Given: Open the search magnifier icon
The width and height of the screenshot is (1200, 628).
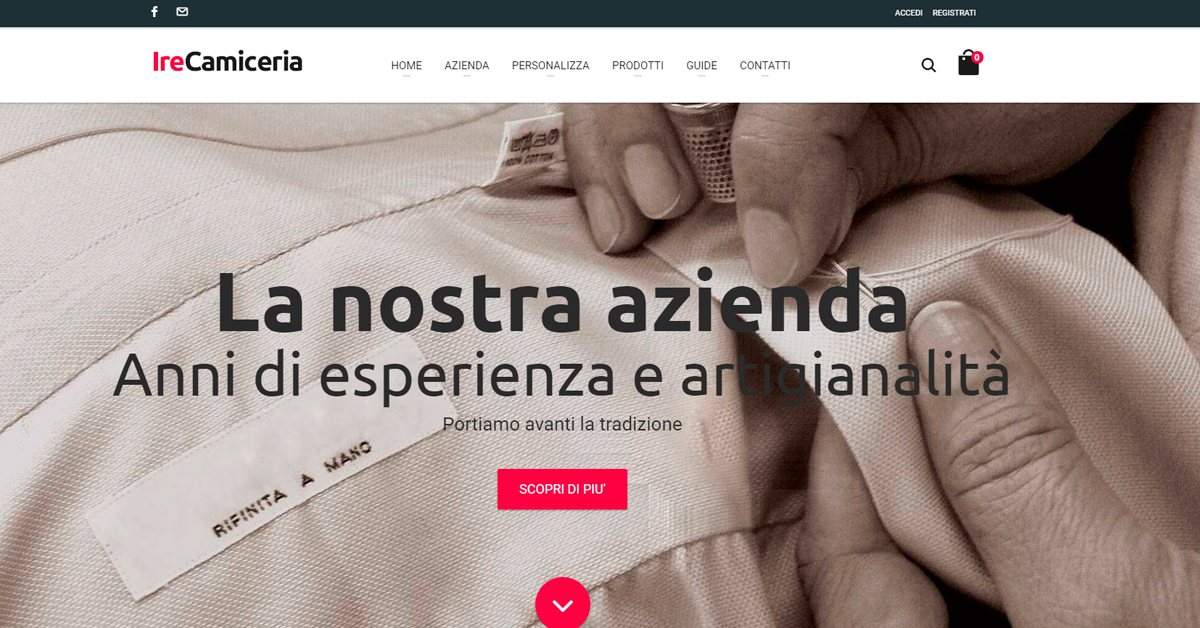Looking at the screenshot, I should point(929,65).
